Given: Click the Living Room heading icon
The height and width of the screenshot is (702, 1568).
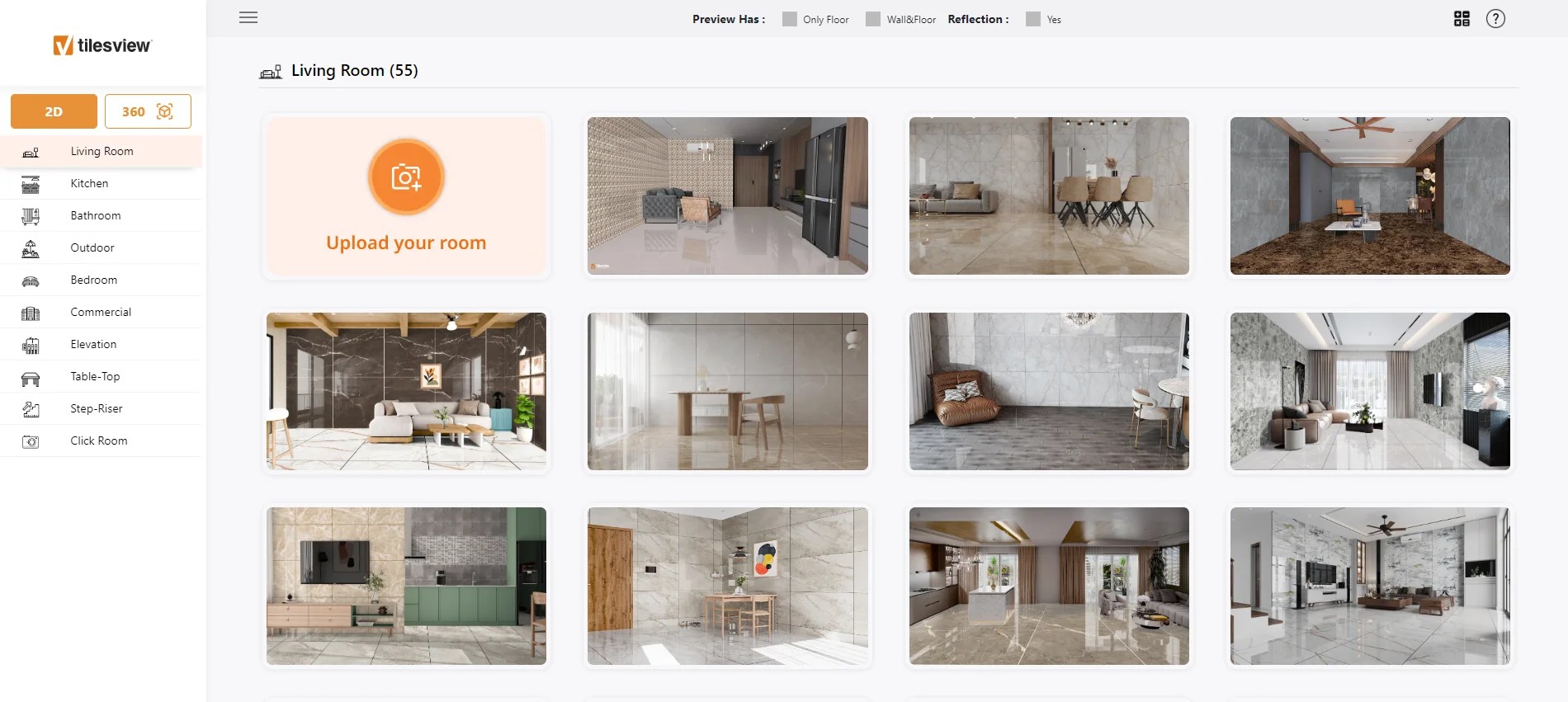Looking at the screenshot, I should coord(271,72).
